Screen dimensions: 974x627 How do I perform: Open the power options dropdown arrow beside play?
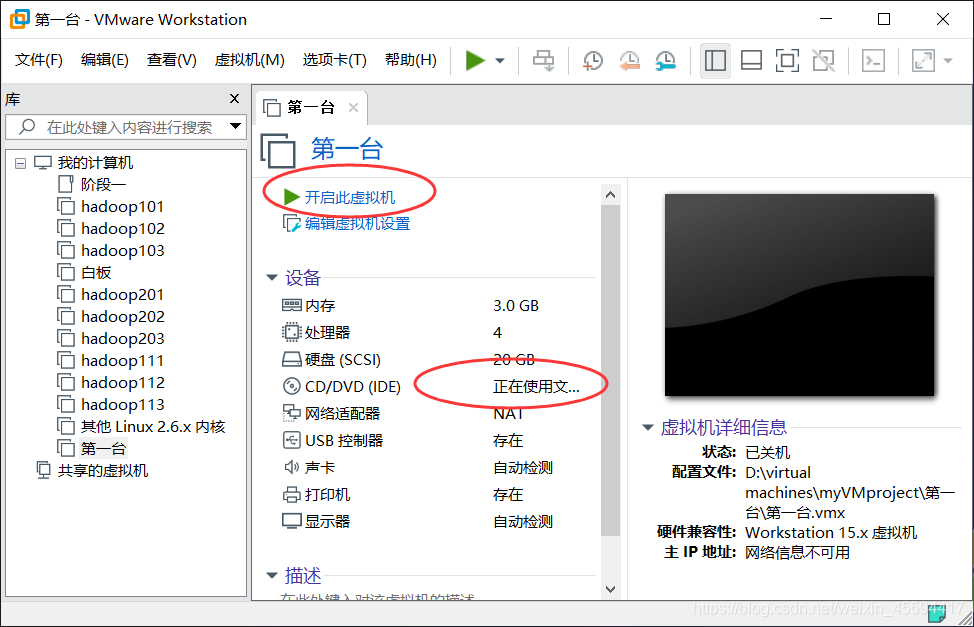pos(500,61)
